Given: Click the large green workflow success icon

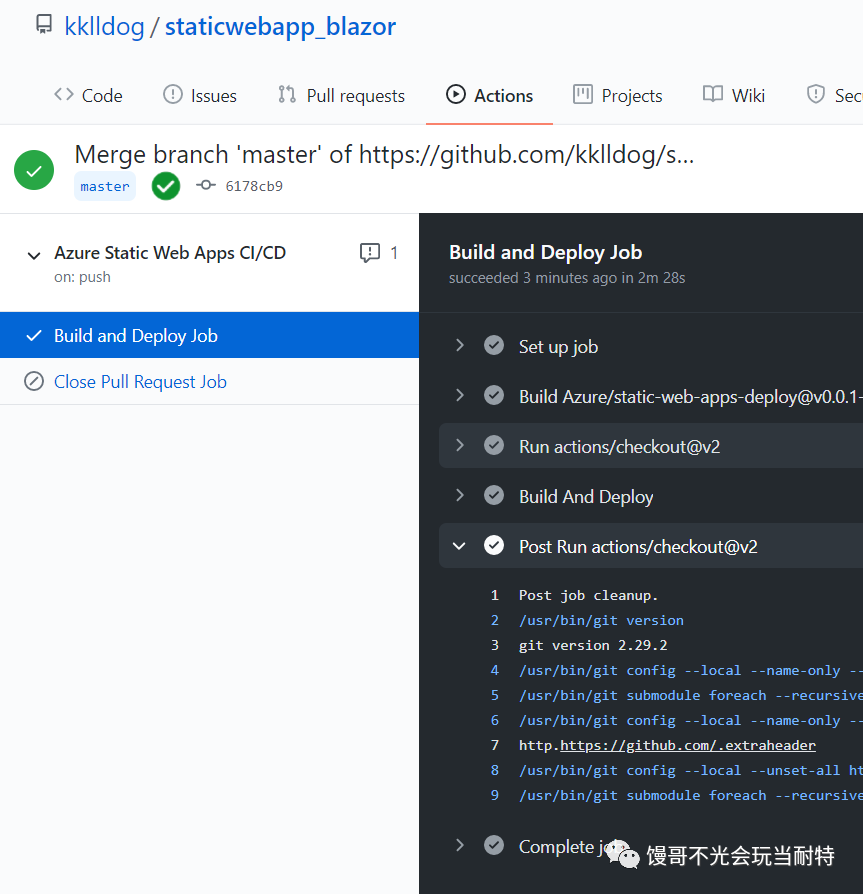Looking at the screenshot, I should (34, 170).
